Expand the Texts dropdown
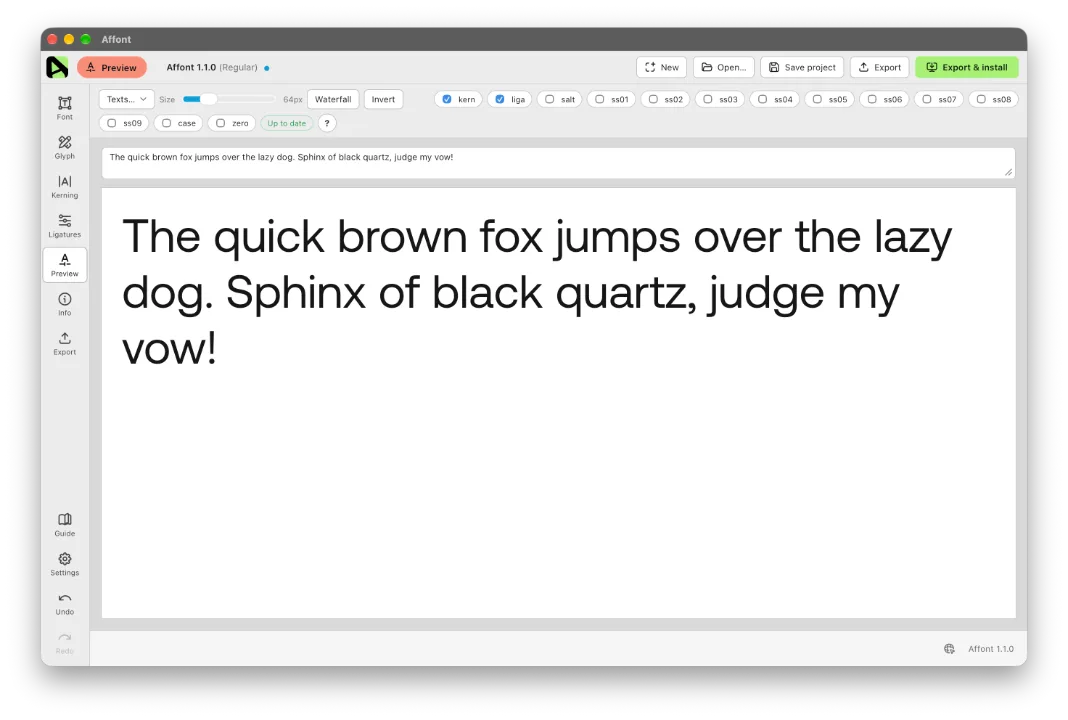This screenshot has height=720, width=1068. click(127, 99)
